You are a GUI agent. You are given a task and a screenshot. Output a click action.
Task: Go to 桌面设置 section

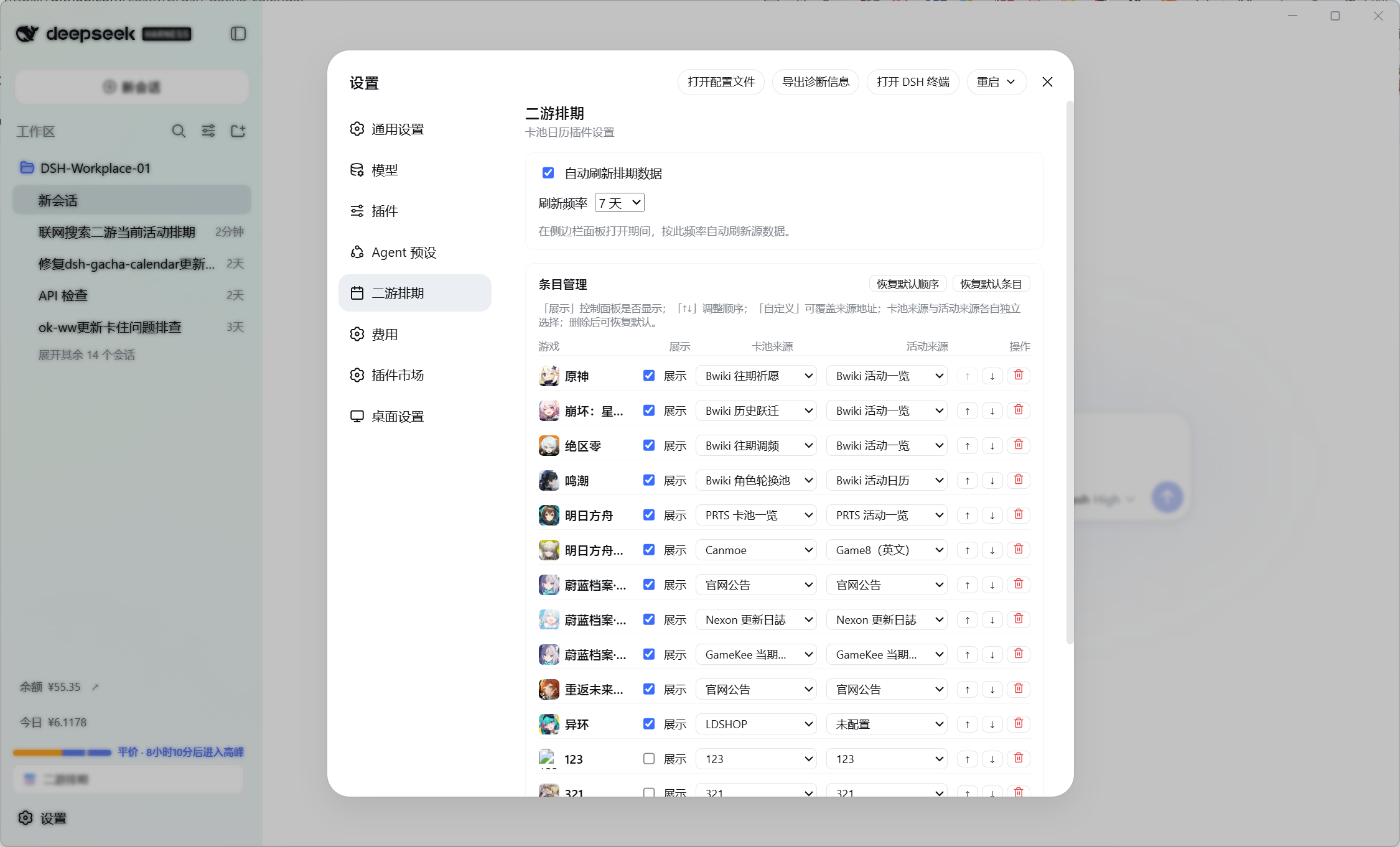pyautogui.click(x=415, y=416)
